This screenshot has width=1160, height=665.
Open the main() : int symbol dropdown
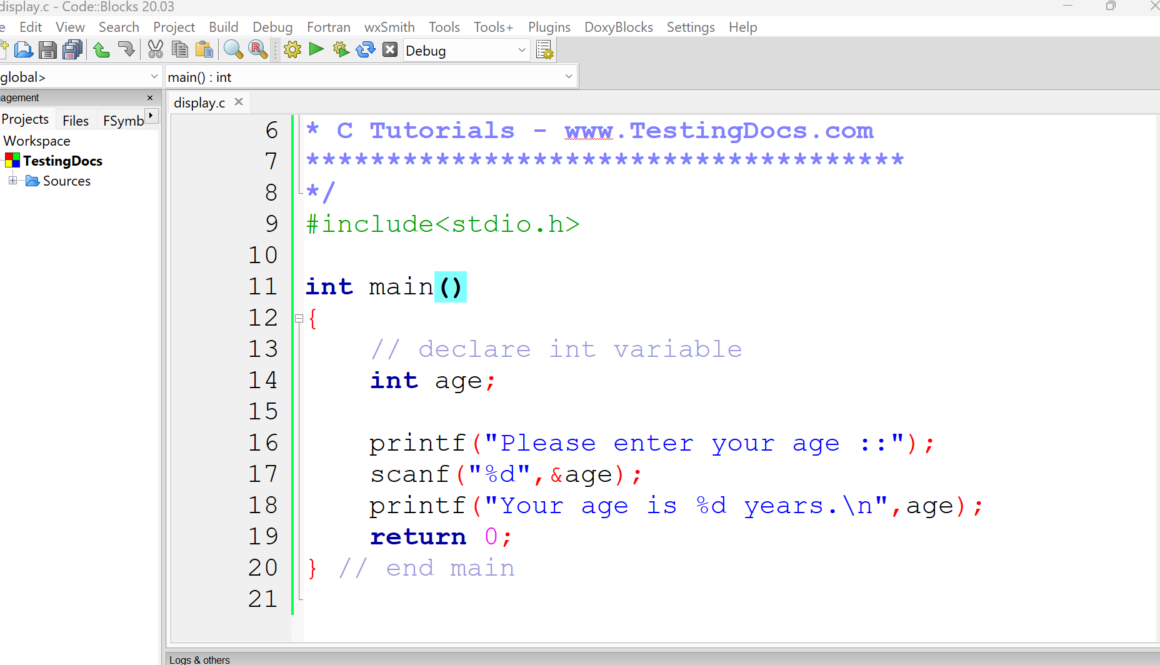[567, 76]
